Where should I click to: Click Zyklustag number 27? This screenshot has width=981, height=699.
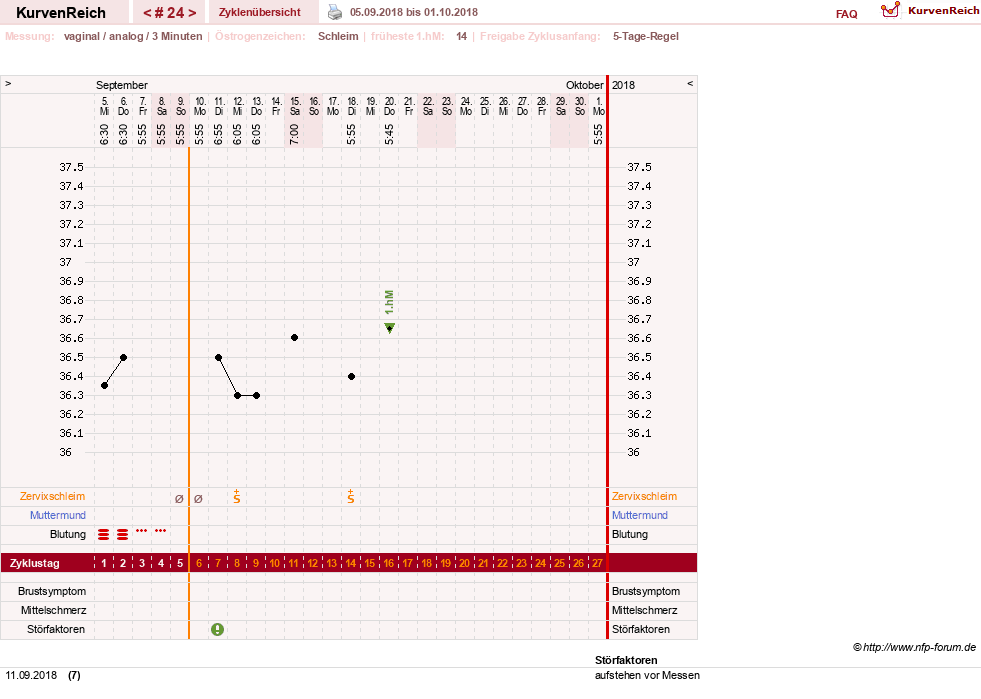[597, 563]
